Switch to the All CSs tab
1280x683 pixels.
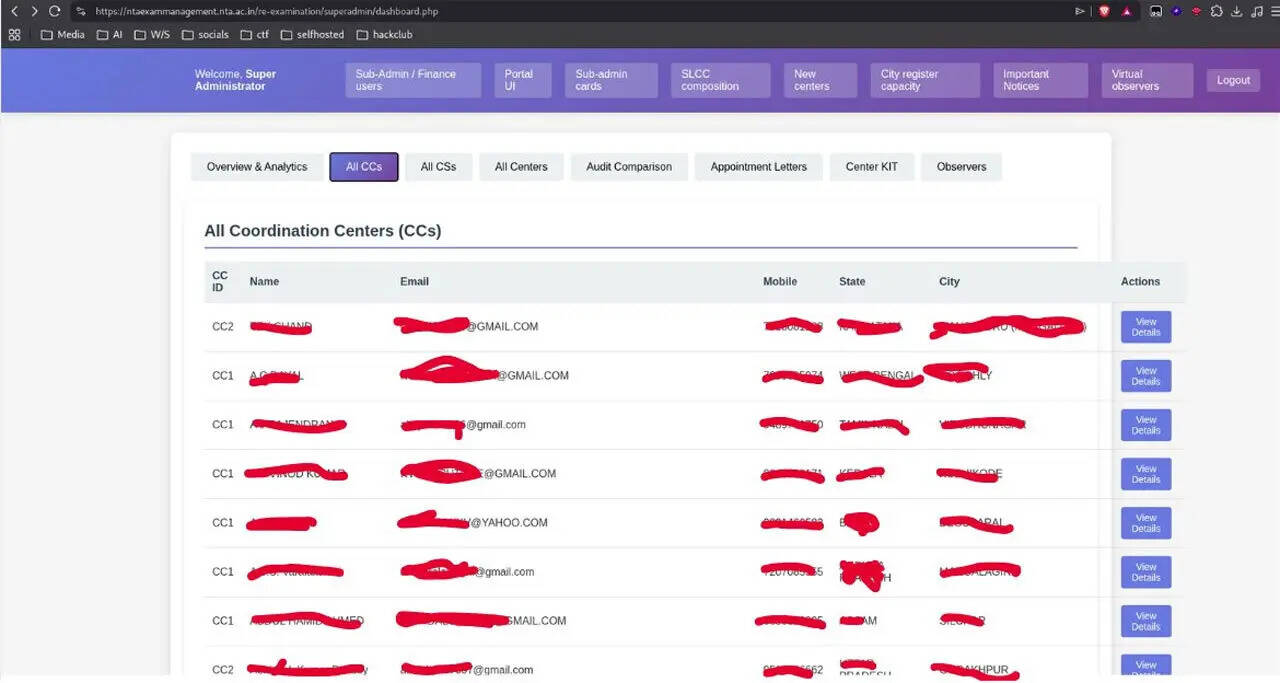click(438, 167)
